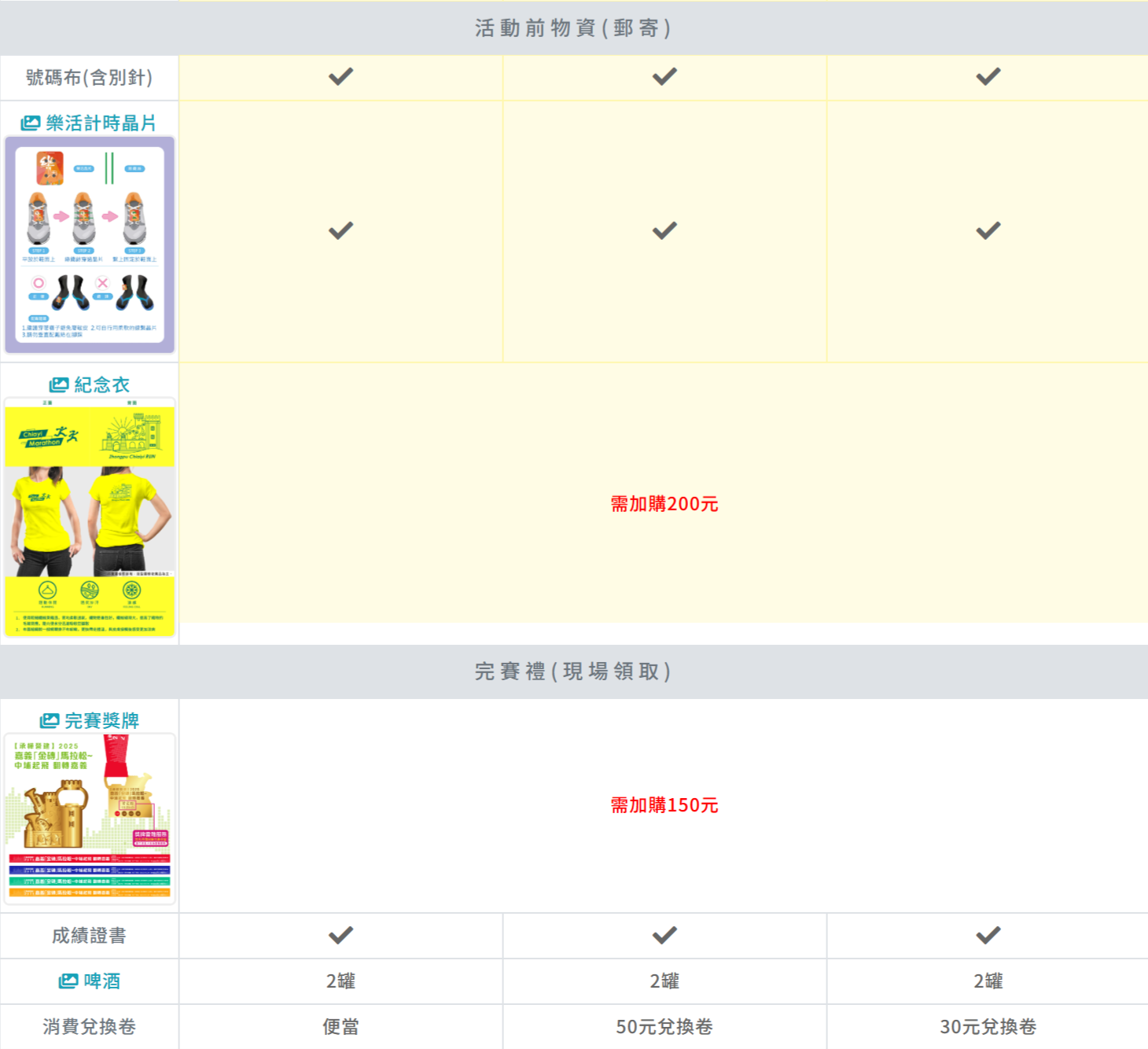This screenshot has width=1148, height=1049.
Task: Click last column checkmark in 樂活計時晶片 row
Action: pos(988,231)
